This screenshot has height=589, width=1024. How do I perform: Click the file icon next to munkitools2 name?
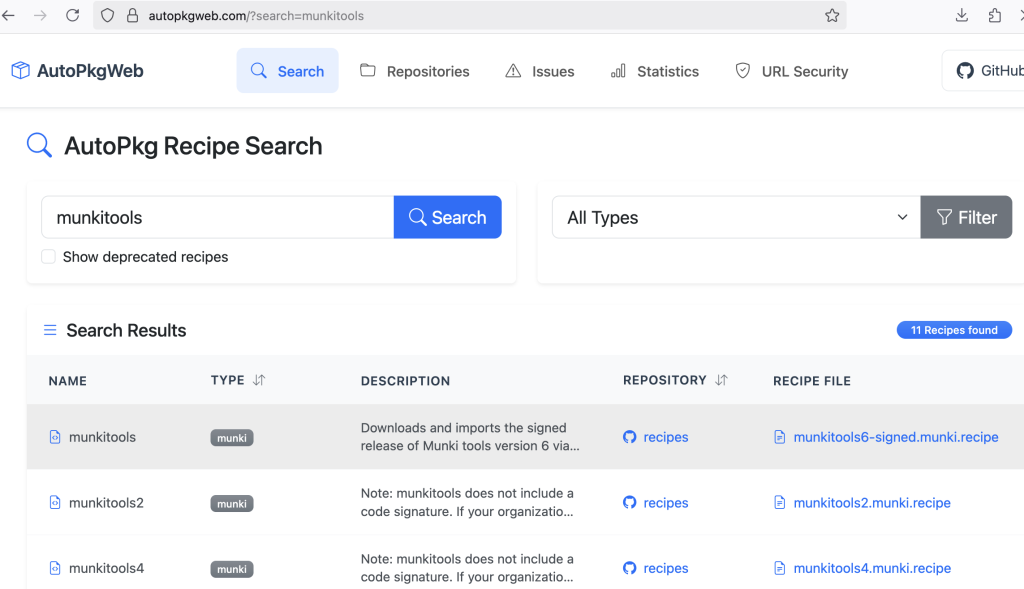[55, 502]
